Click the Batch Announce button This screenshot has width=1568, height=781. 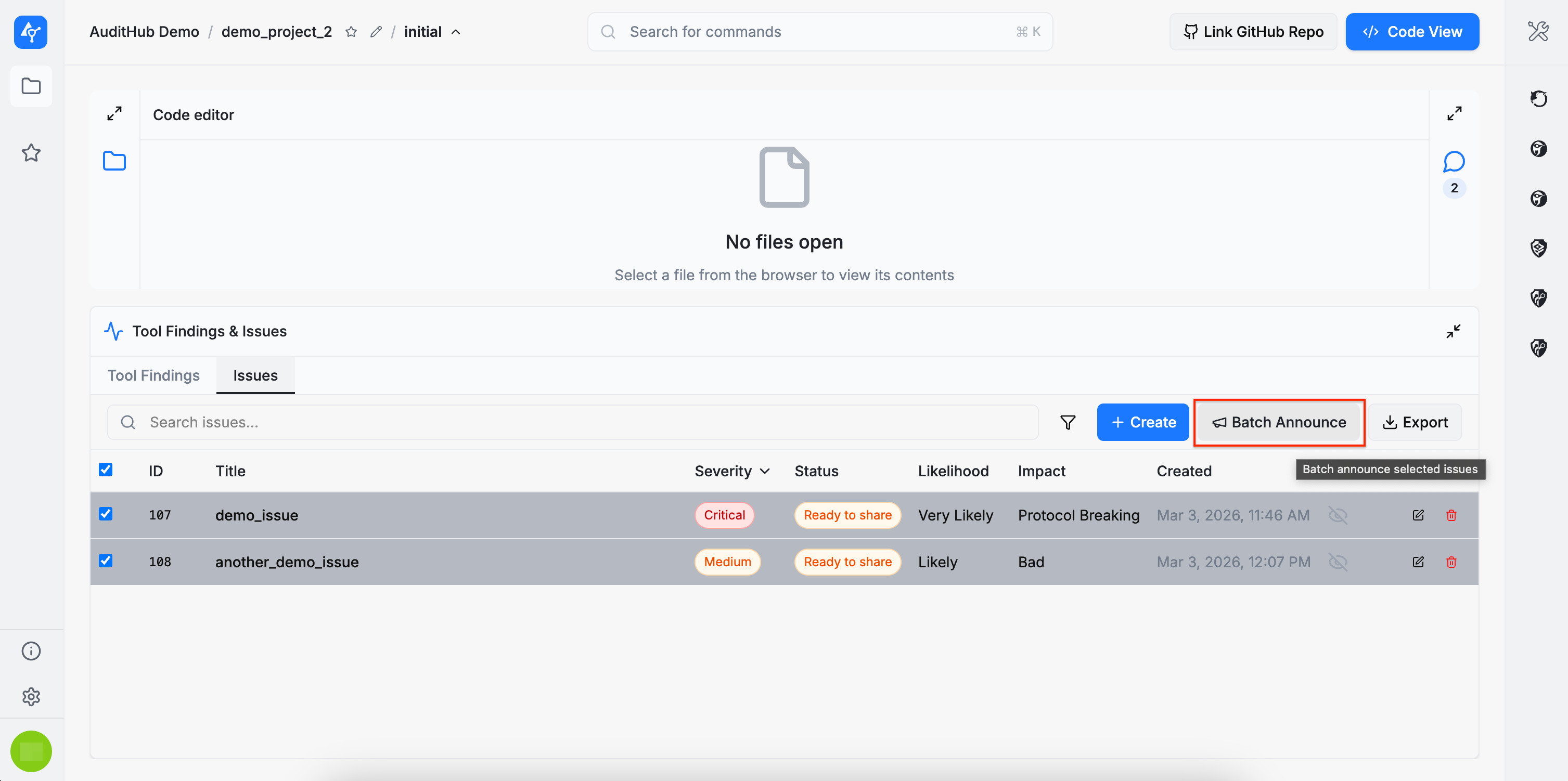1279,422
